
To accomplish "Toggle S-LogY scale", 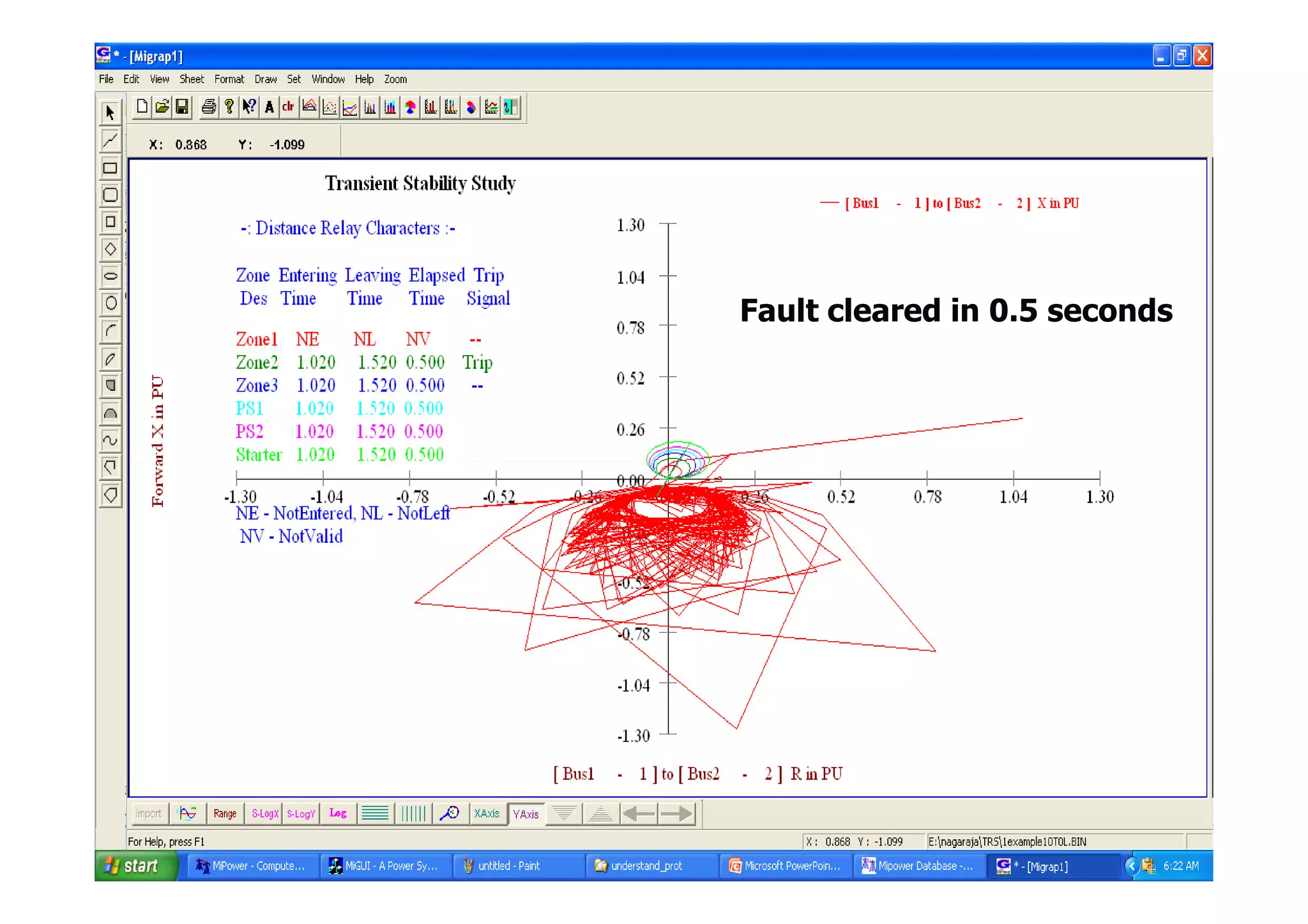I will coord(300,814).
